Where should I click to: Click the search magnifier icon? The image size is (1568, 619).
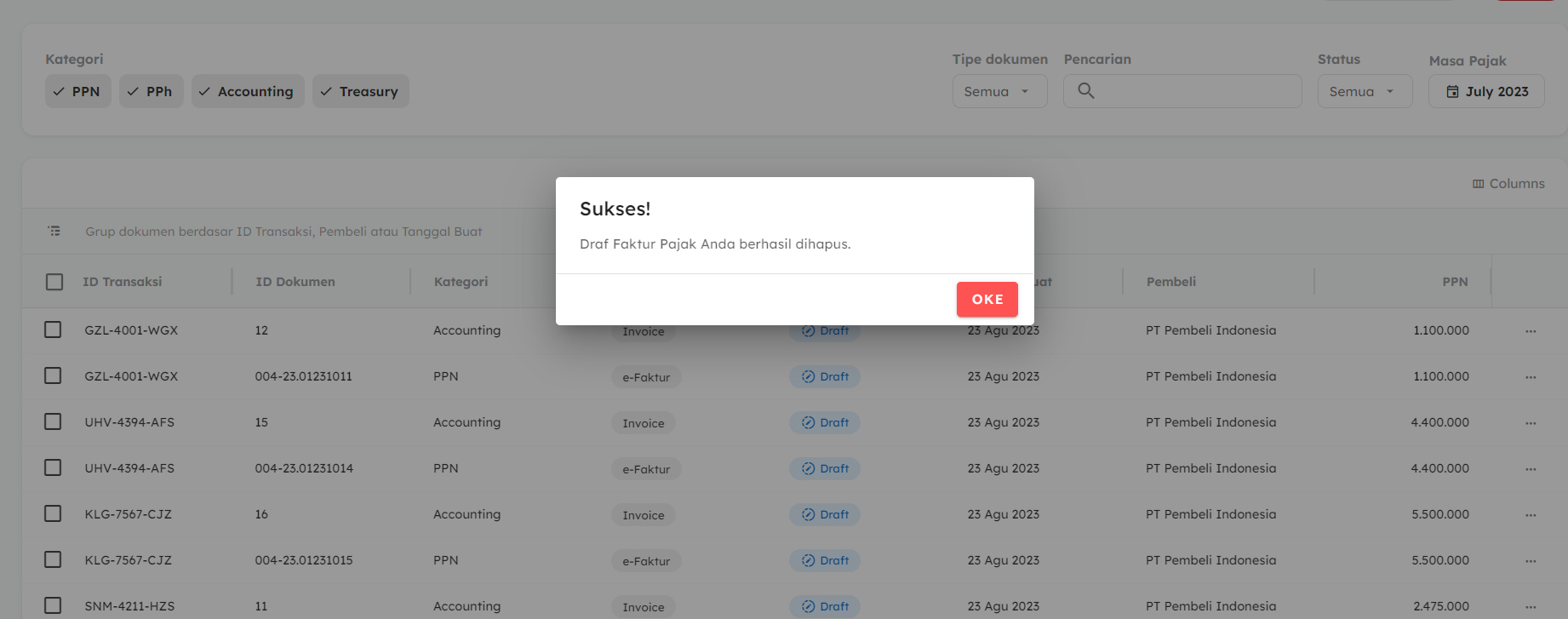pyautogui.click(x=1085, y=91)
